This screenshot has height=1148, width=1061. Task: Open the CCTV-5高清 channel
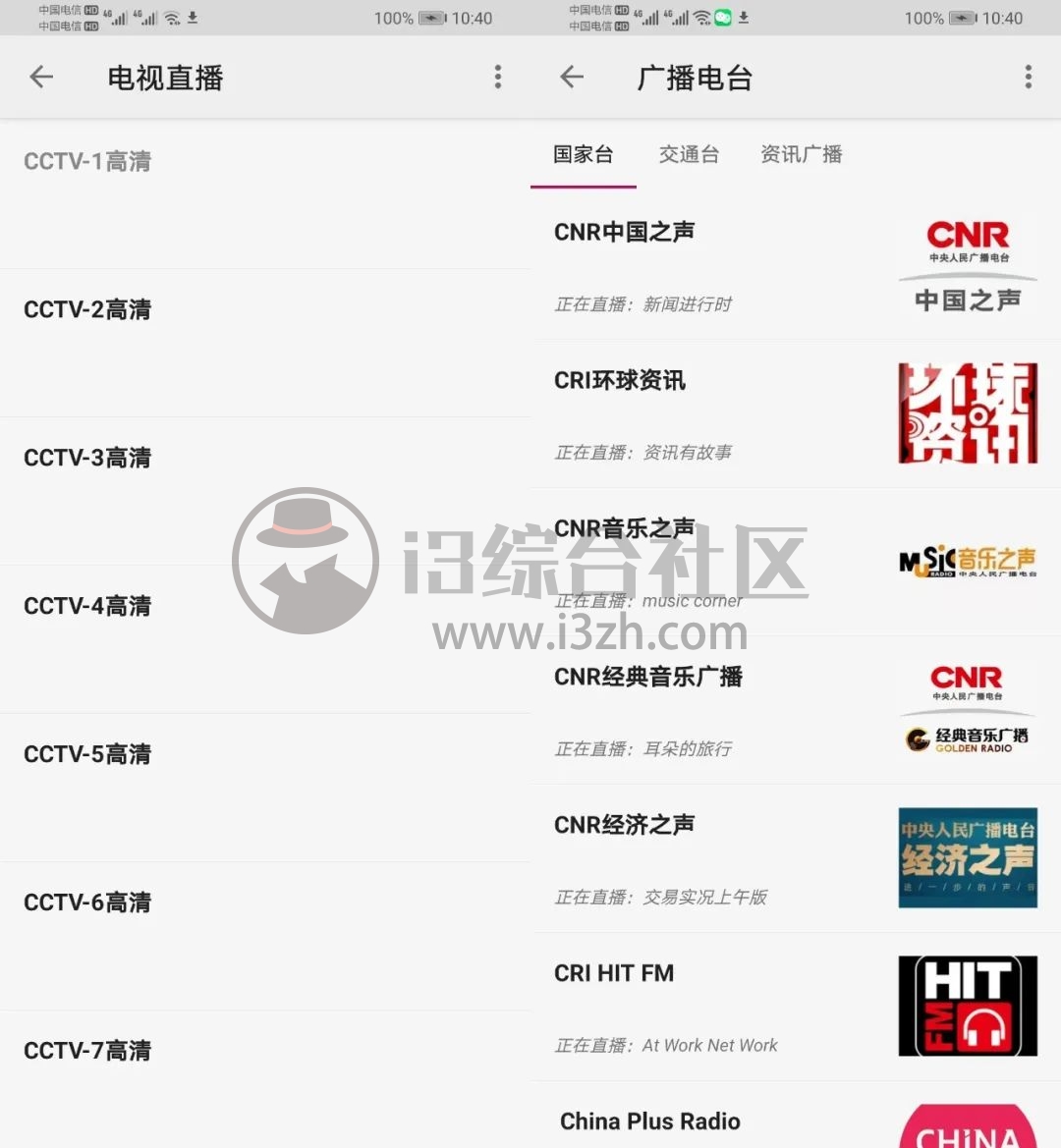[265, 788]
